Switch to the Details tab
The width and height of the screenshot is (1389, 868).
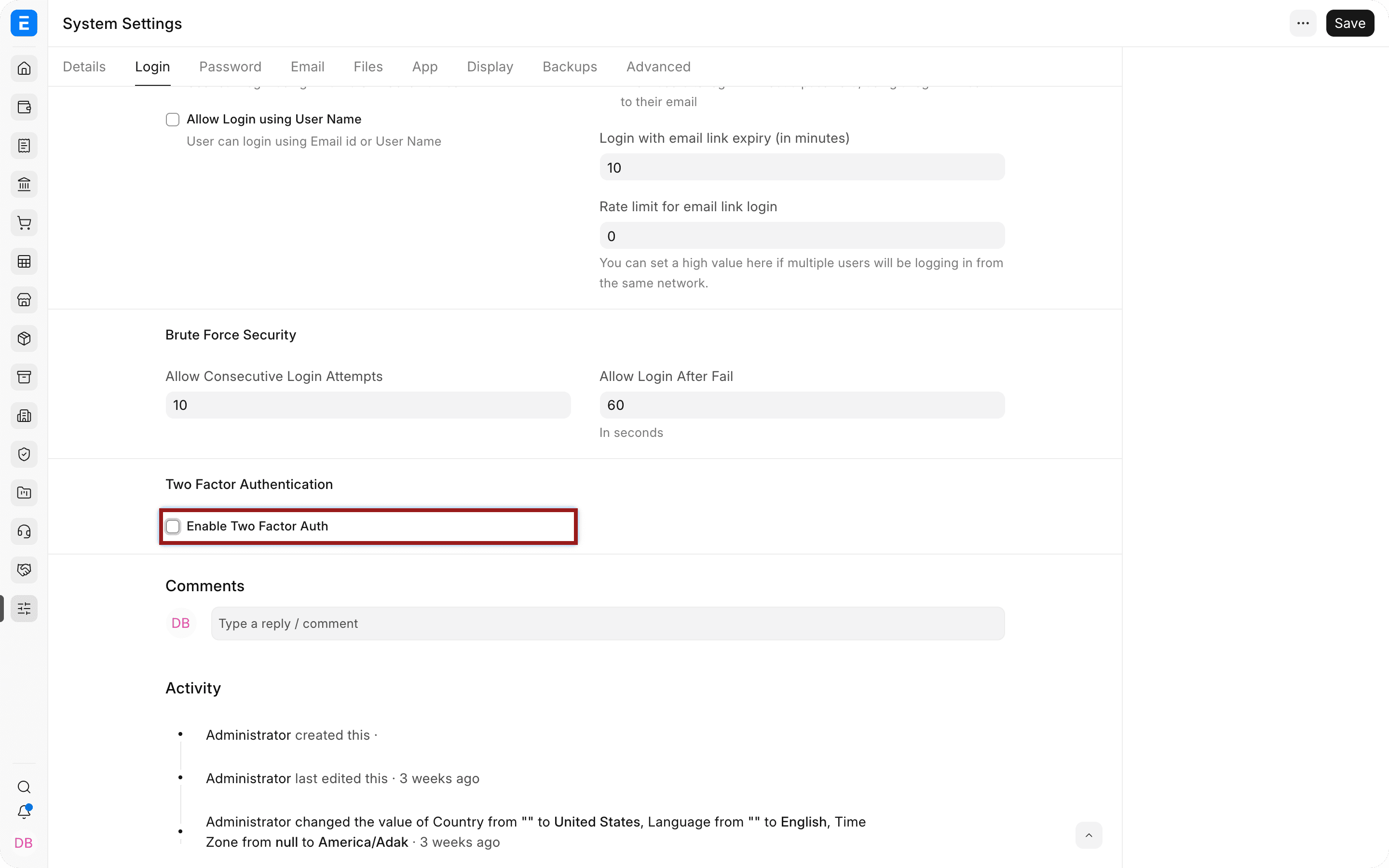84,67
